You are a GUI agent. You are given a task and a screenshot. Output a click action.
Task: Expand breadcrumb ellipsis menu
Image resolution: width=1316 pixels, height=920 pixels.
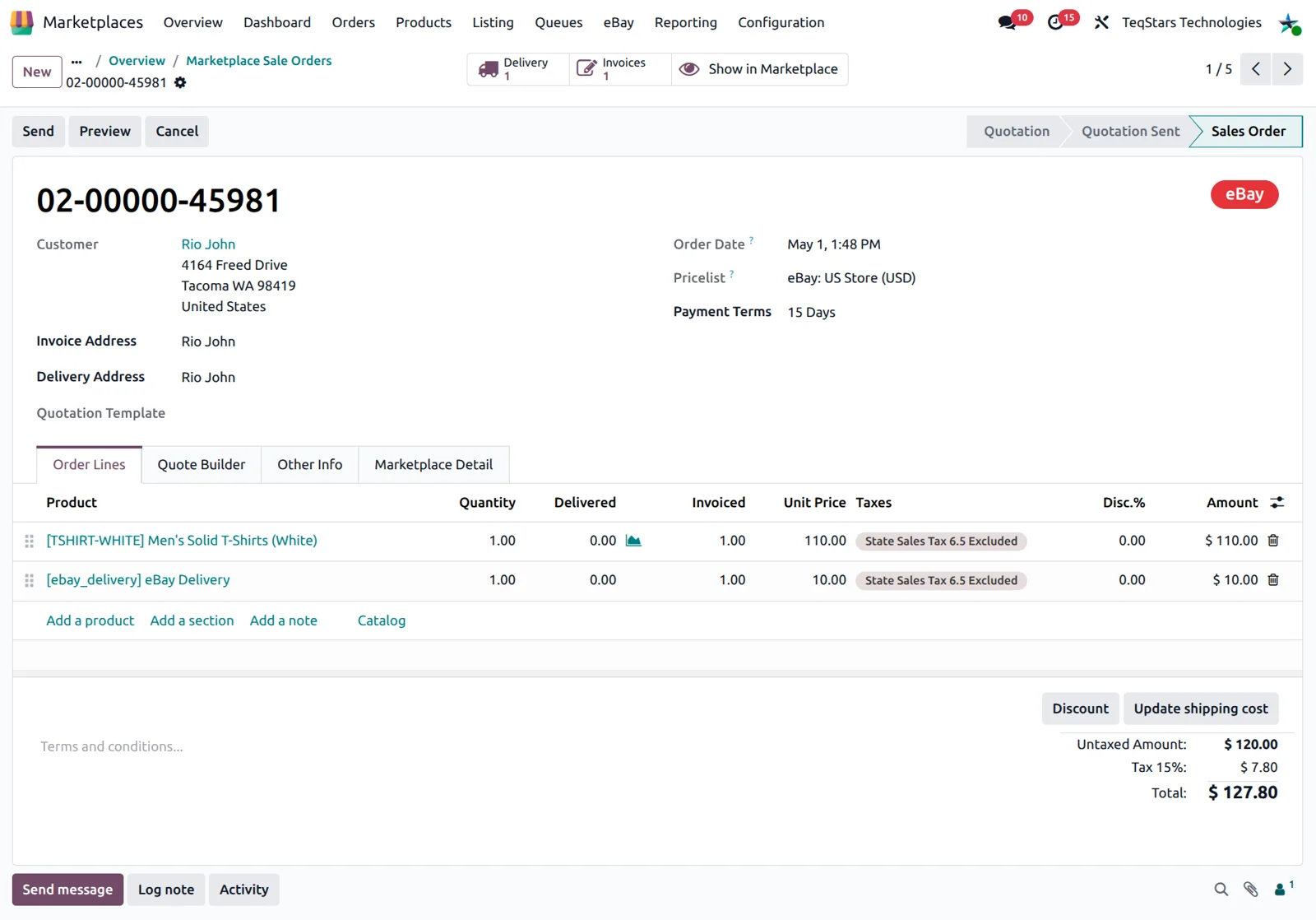tap(76, 62)
